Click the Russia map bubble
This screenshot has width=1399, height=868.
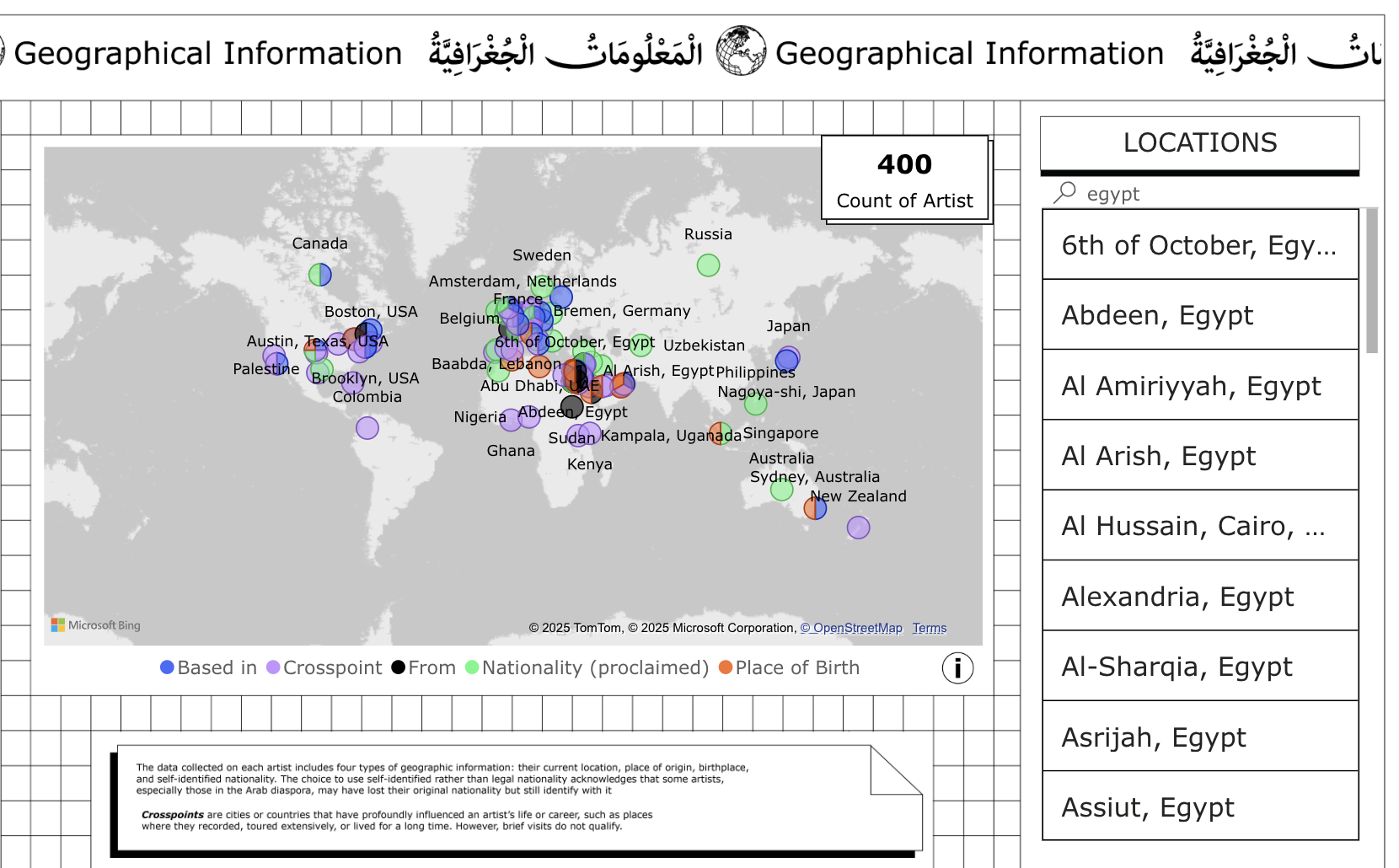pos(709,265)
